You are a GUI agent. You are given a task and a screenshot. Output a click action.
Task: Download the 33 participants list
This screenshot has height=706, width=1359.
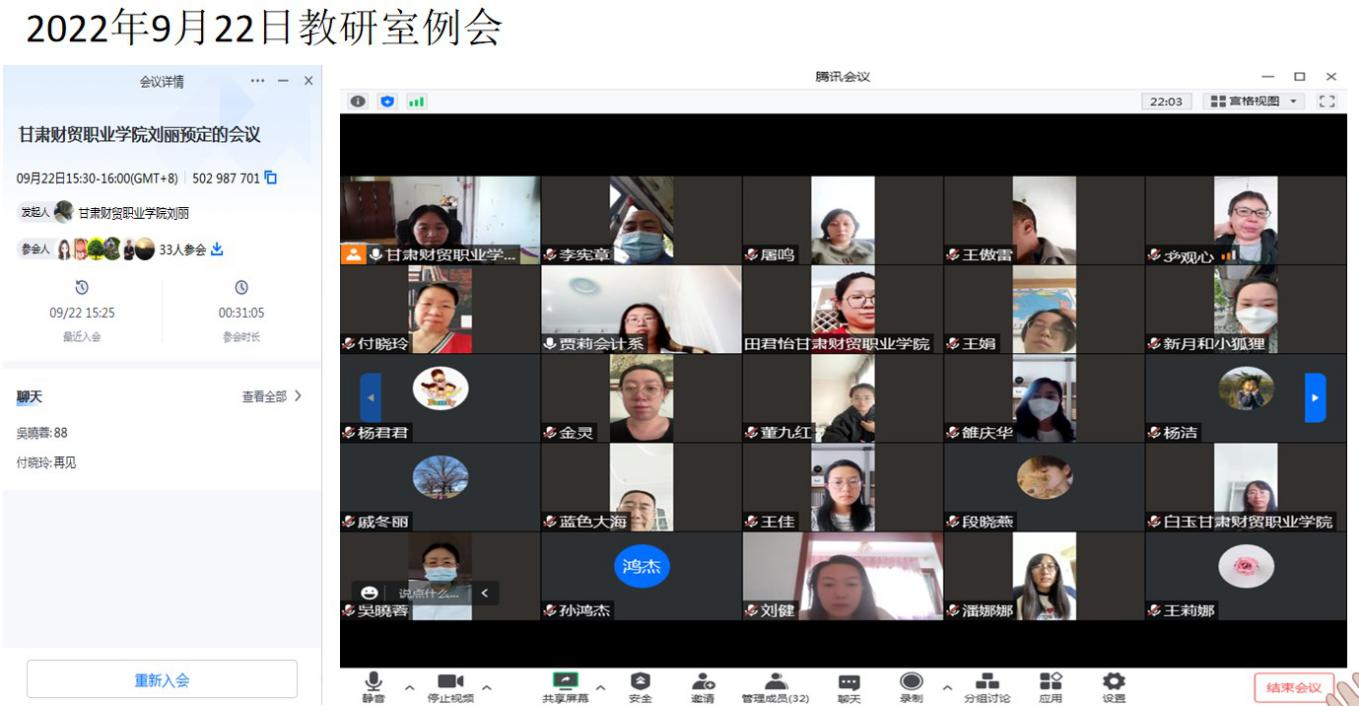[217, 249]
